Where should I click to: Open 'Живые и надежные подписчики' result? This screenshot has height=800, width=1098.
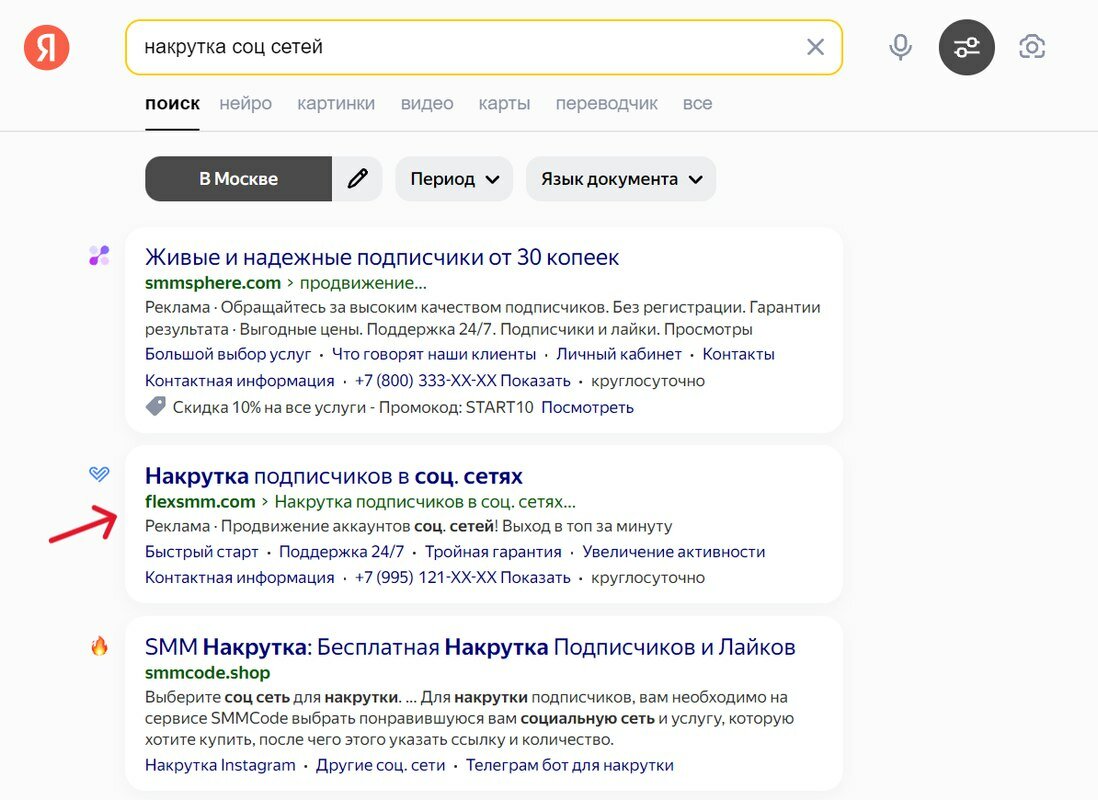[382, 257]
